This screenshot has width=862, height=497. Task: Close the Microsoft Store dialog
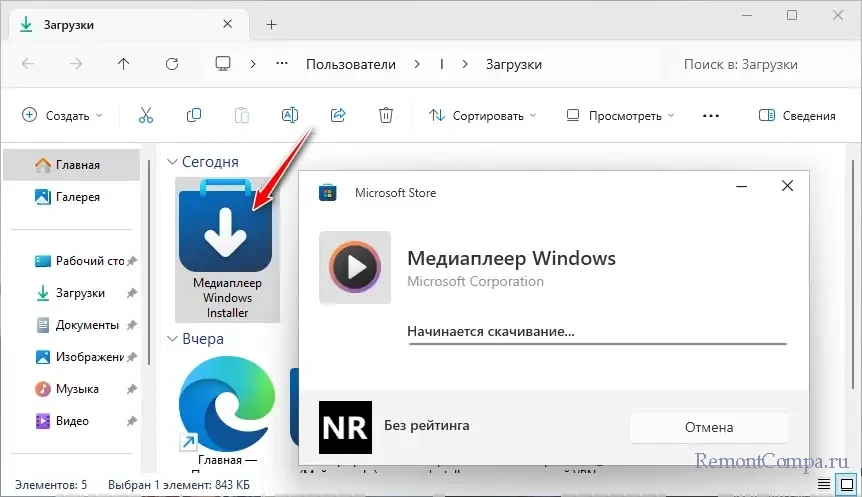tap(787, 186)
